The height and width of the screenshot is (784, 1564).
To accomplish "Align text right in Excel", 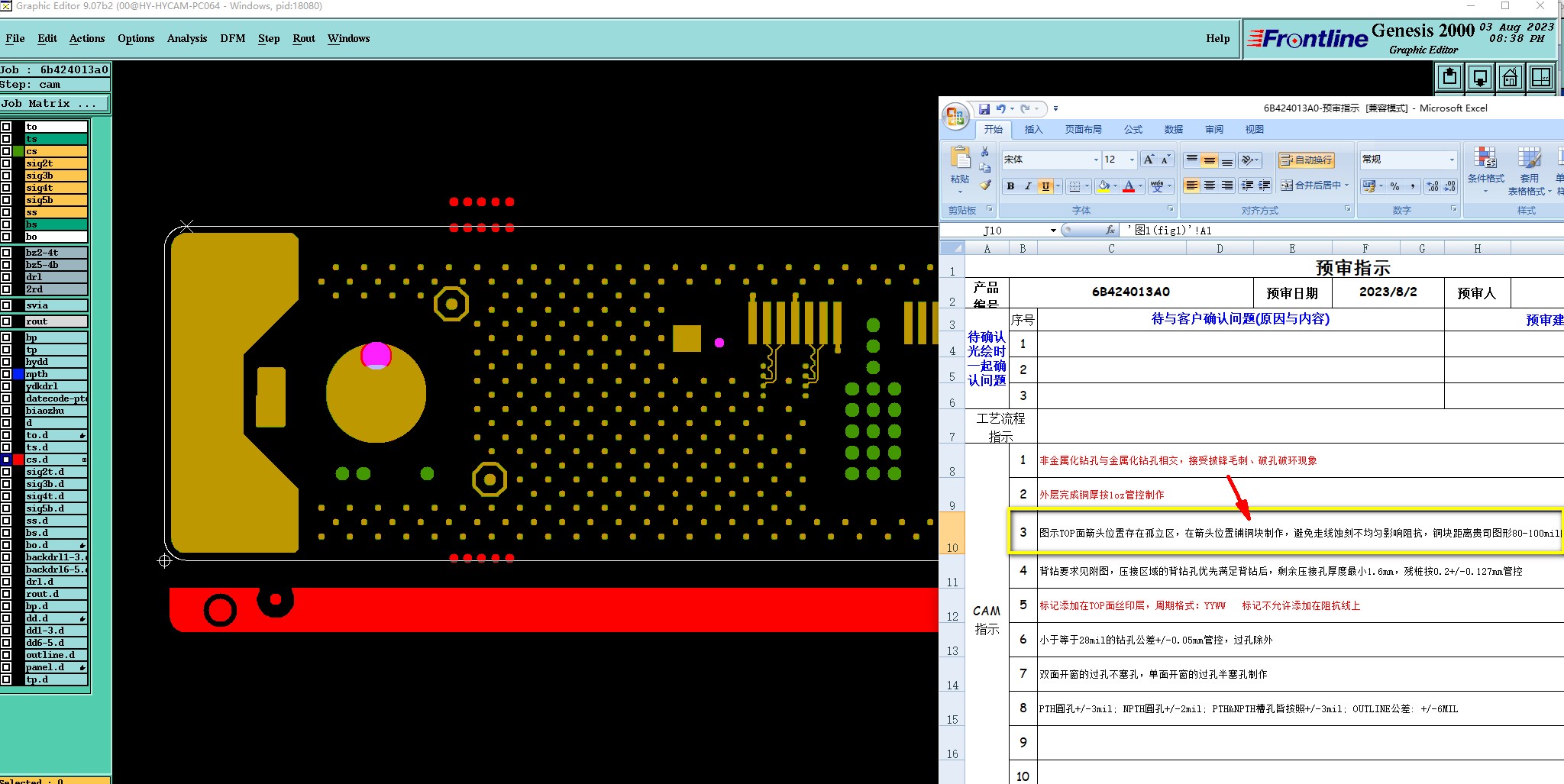I will click(1226, 186).
